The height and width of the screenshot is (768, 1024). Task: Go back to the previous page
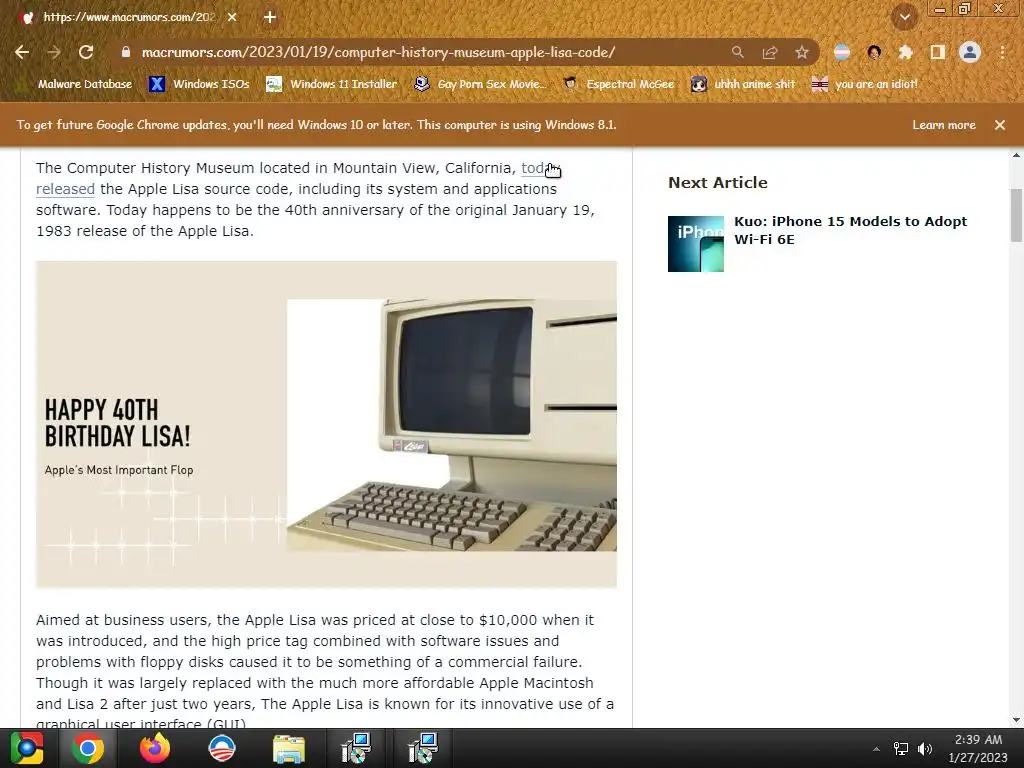[22, 52]
